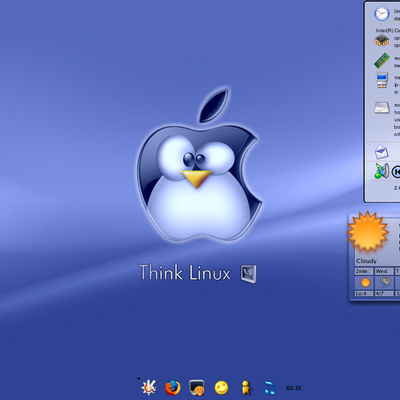Click the clock icon in system monitor

(x=382, y=14)
